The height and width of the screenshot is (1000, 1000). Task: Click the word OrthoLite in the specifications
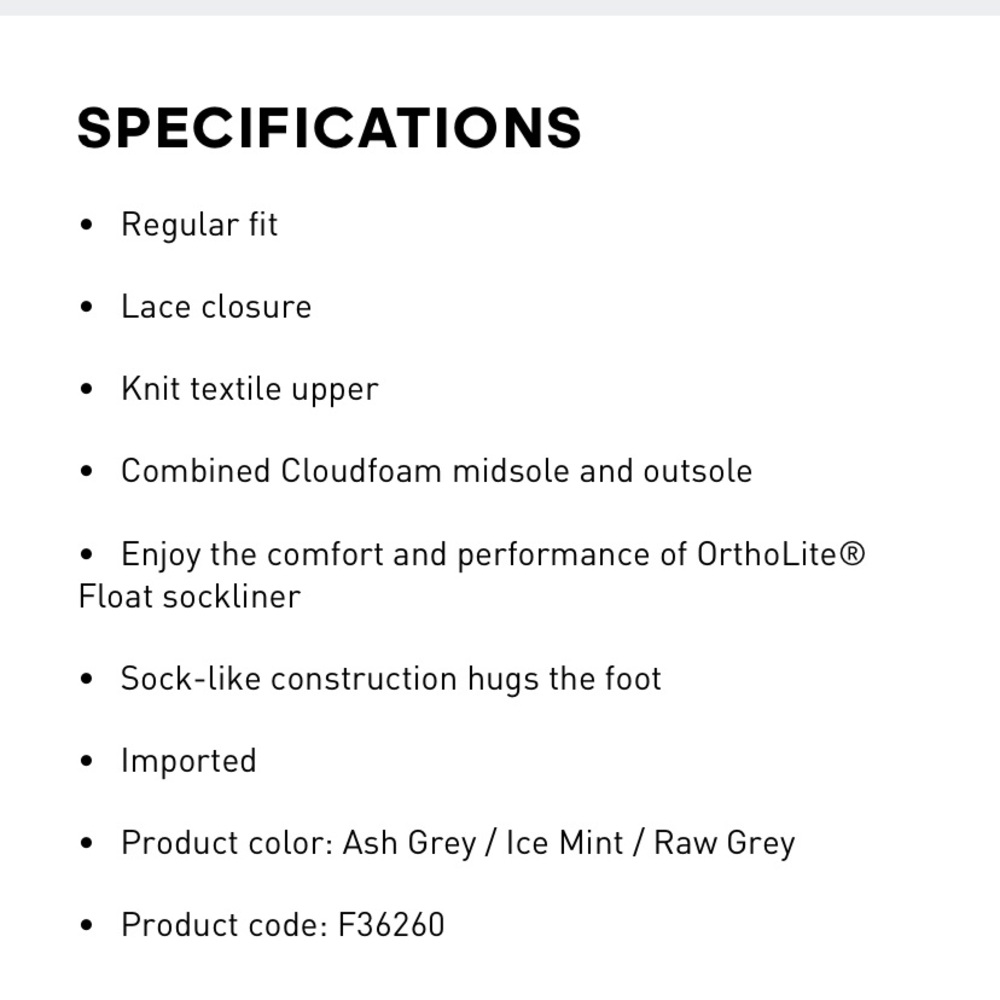point(767,554)
